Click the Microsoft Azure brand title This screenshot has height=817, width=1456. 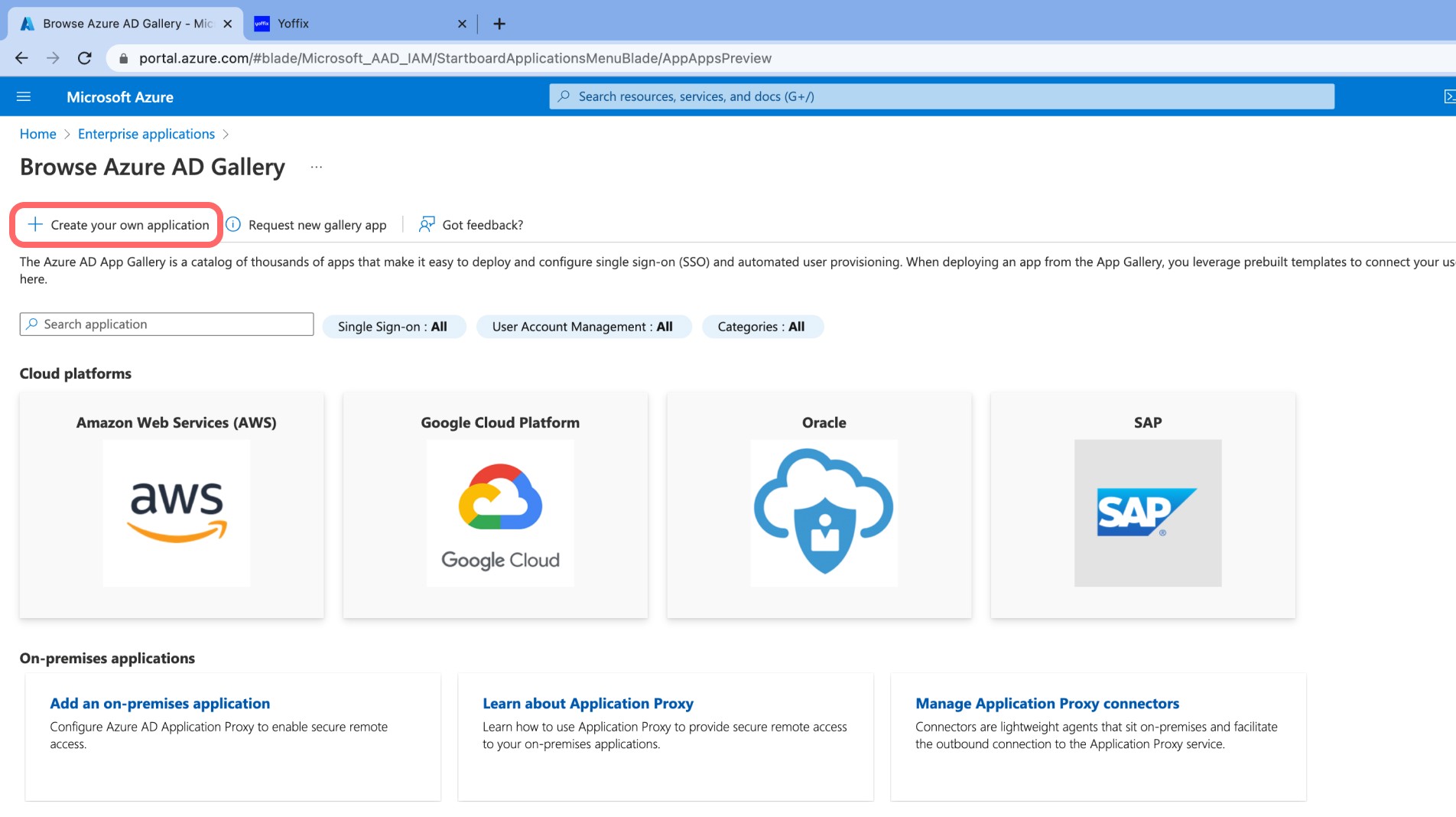coord(120,97)
